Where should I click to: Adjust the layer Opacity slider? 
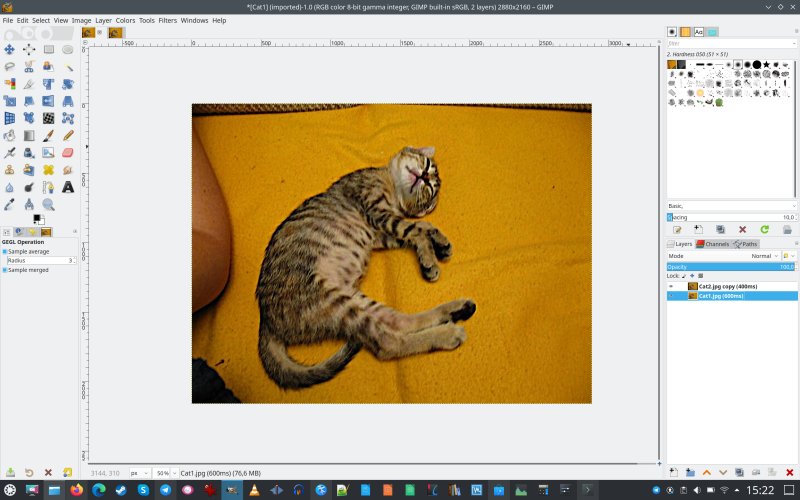pyautogui.click(x=731, y=267)
